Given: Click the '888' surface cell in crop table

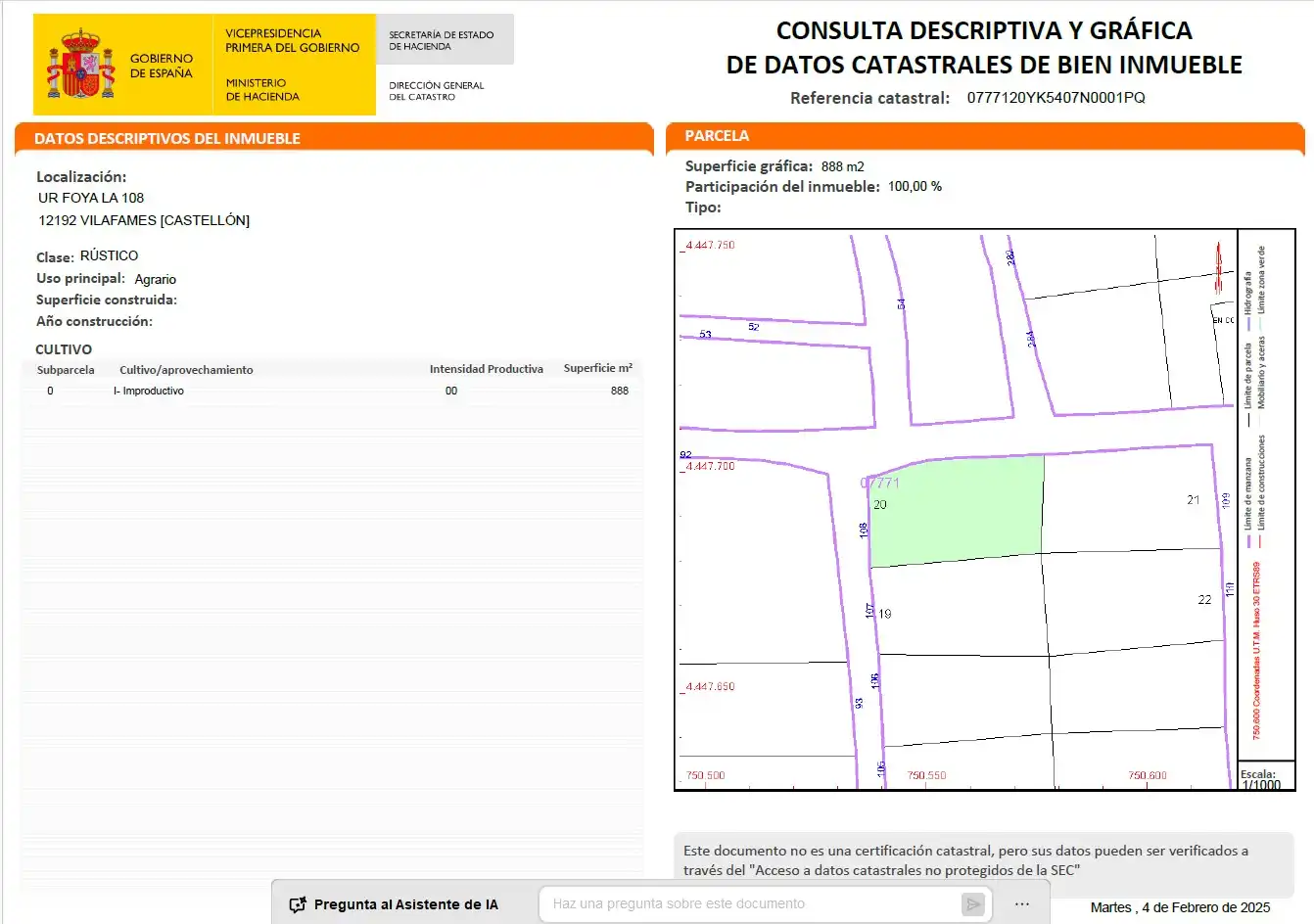Looking at the screenshot, I should [620, 391].
